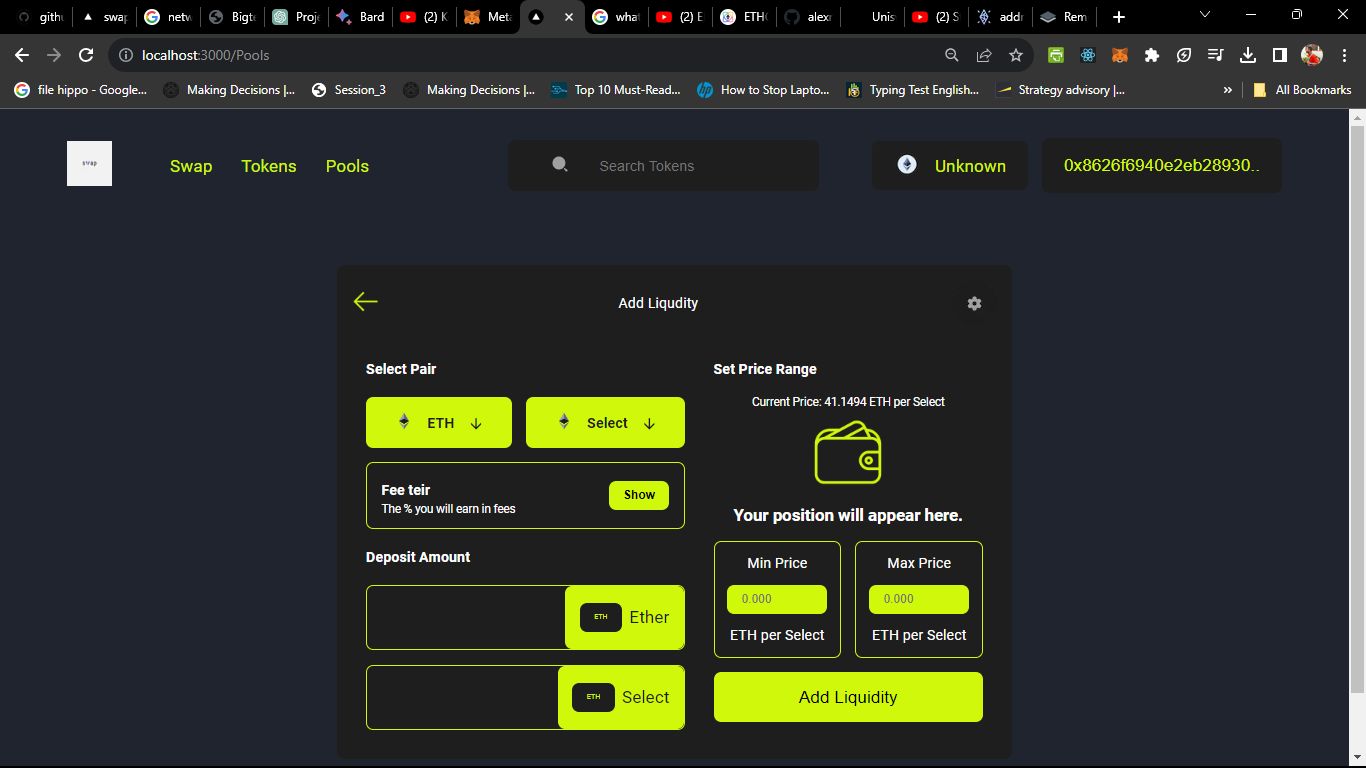Click the swap logo in the header
This screenshot has width=1366, height=768.
click(x=89, y=163)
